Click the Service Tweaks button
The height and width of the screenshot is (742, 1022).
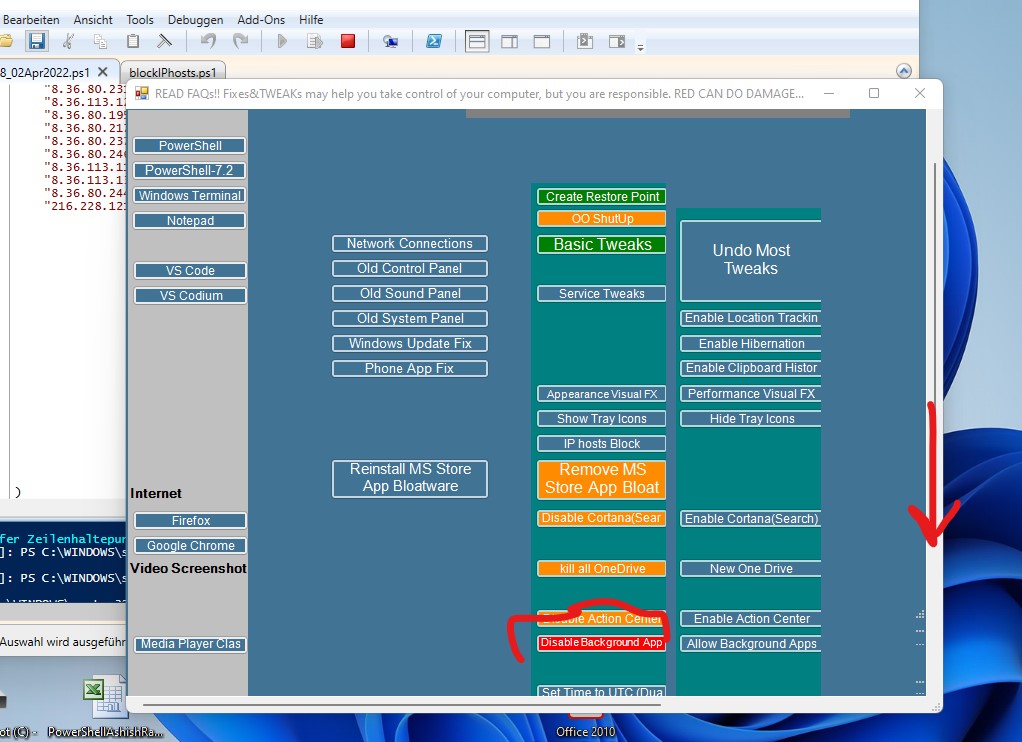point(602,293)
